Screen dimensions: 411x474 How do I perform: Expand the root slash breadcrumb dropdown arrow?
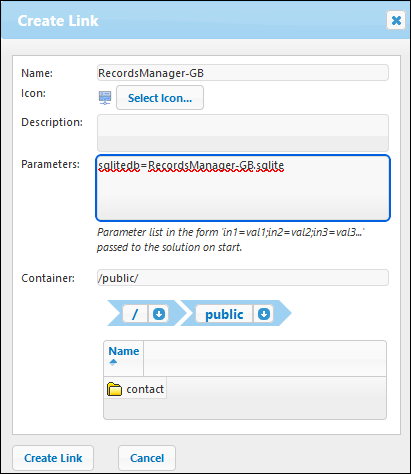pyautogui.click(x=159, y=314)
